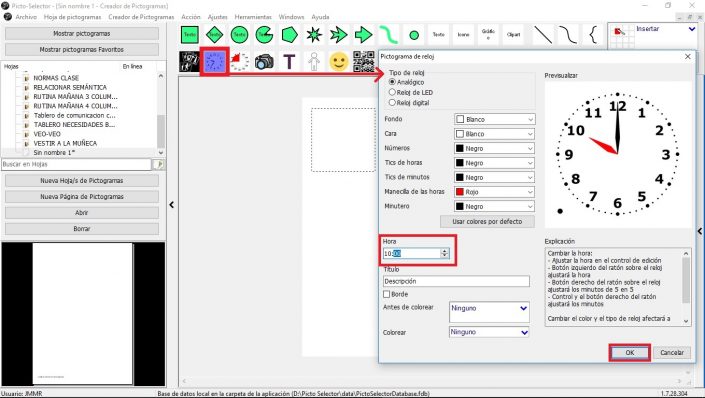Open the Números color dropdown
The width and height of the screenshot is (705, 398).
[495, 148]
